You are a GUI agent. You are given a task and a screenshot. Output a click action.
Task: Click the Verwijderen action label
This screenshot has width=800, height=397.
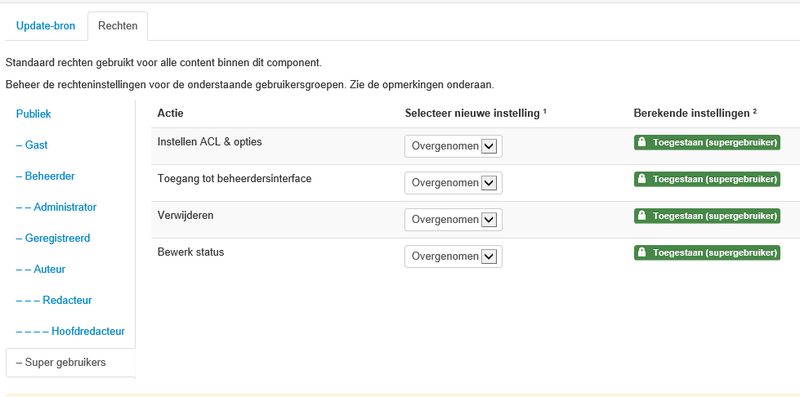pos(186,215)
